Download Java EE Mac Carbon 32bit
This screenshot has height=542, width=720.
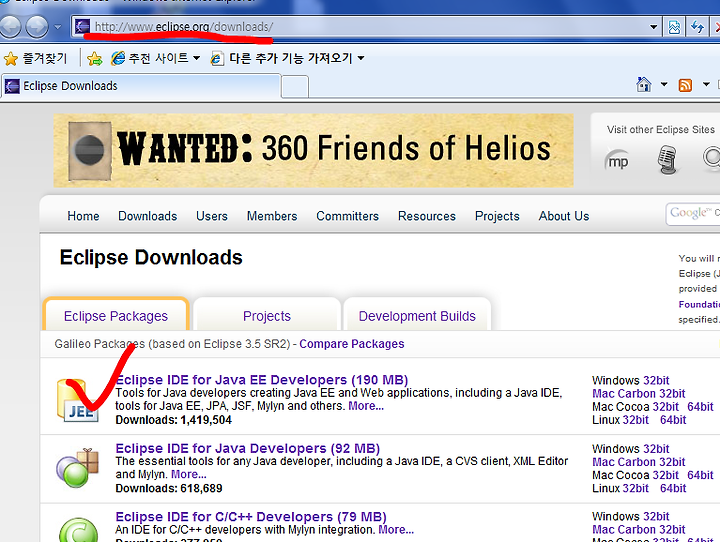pos(638,394)
